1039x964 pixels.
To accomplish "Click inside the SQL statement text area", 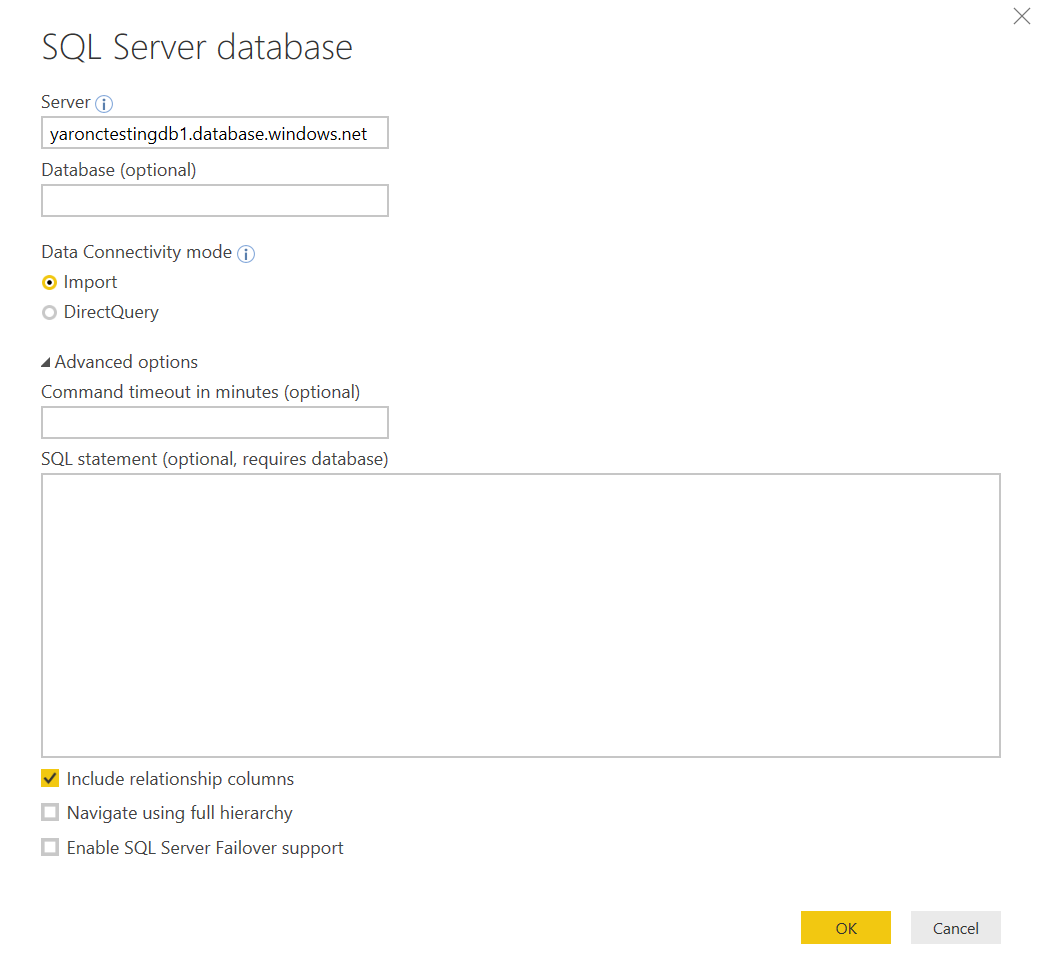I will pos(520,615).
